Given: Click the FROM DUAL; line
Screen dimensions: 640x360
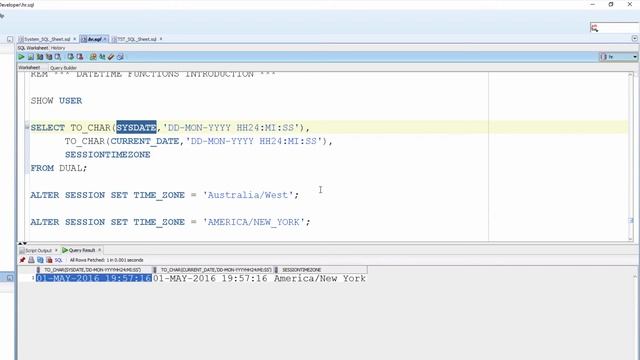Looking at the screenshot, I should [x=59, y=168].
